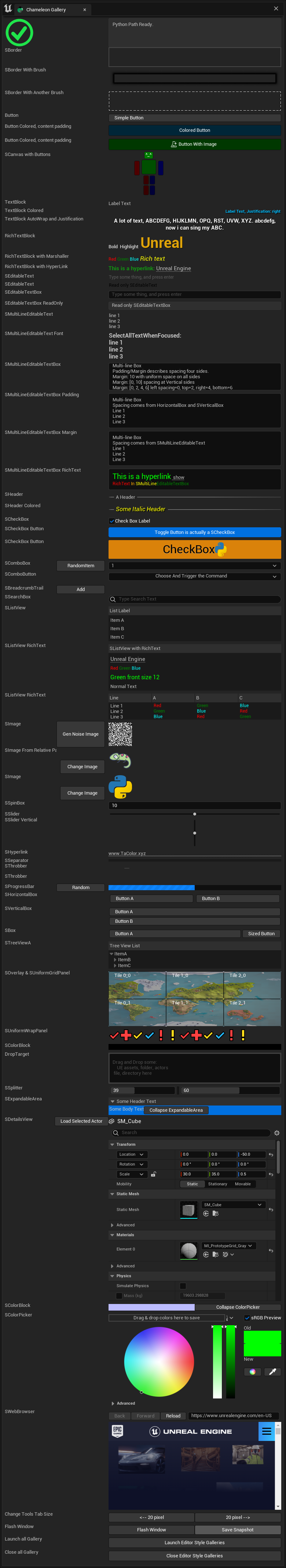The width and height of the screenshot is (286, 1568).
Task: Click the search magnifier icon in SSearchBox
Action: 113,599
